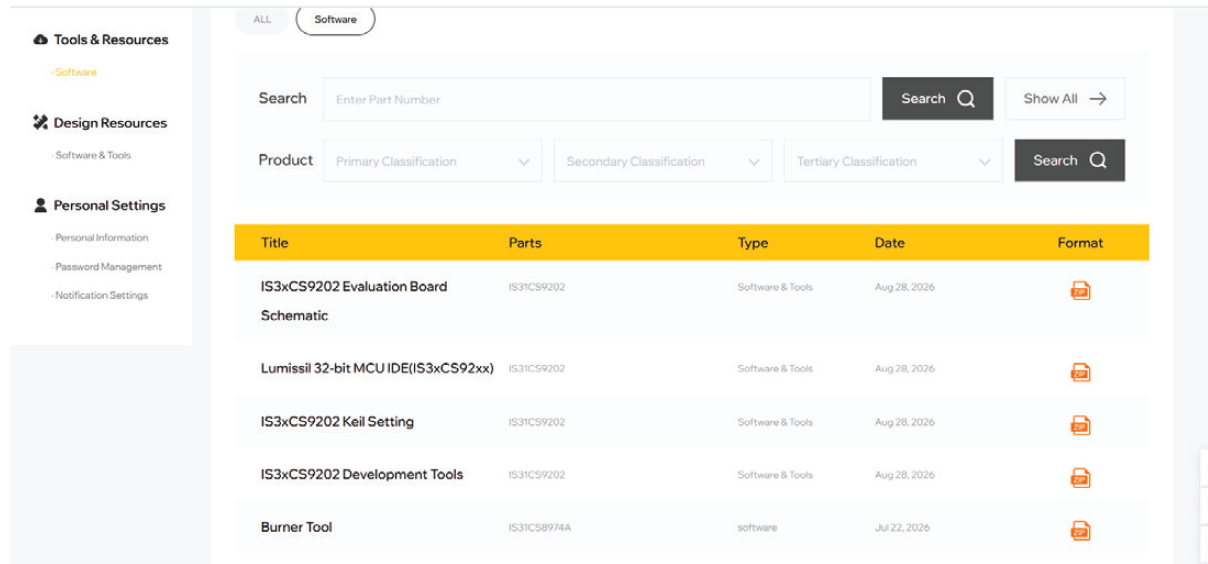Image resolution: width=1208 pixels, height=564 pixels.
Task: Click part IS31CS9202 in Keil Setting row
Action: (x=537, y=422)
